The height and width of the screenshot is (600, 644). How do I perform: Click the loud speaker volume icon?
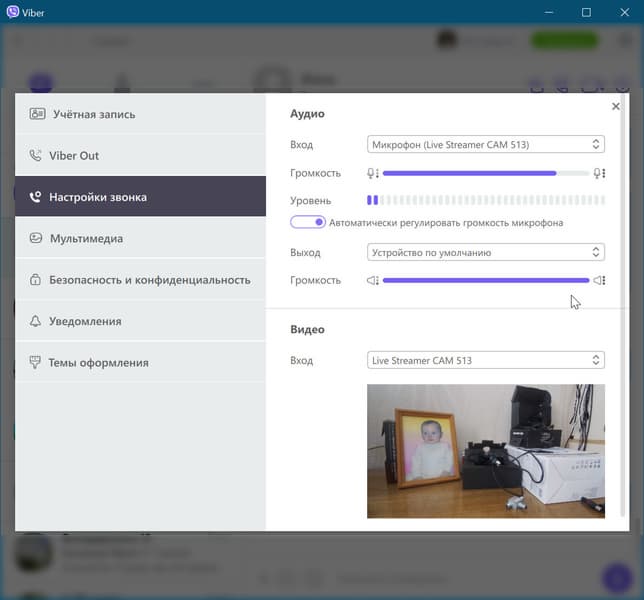pos(599,280)
